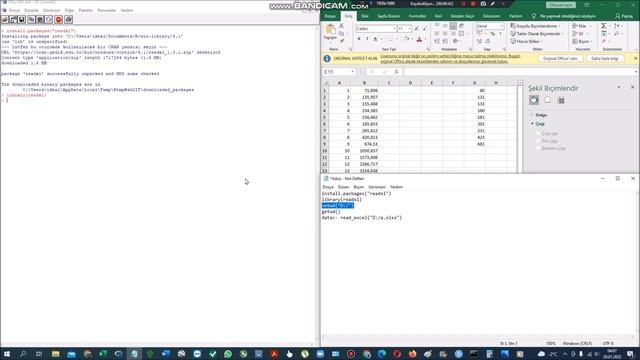The width and height of the screenshot is (640, 360).
Task: Switch to Excel's Ekle ribbon tab
Action: pyautogui.click(x=364, y=16)
